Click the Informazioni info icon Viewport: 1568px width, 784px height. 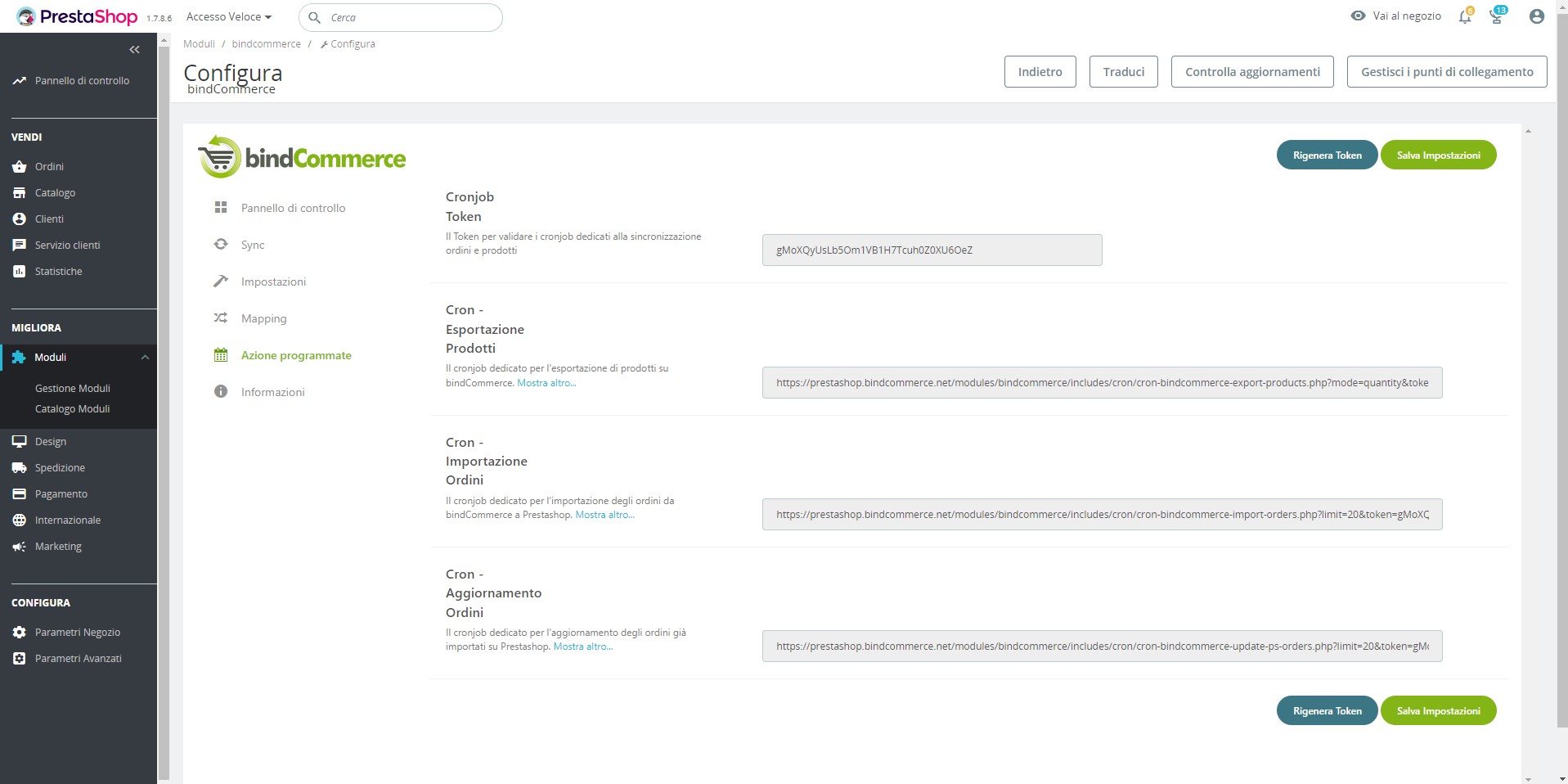tap(221, 392)
